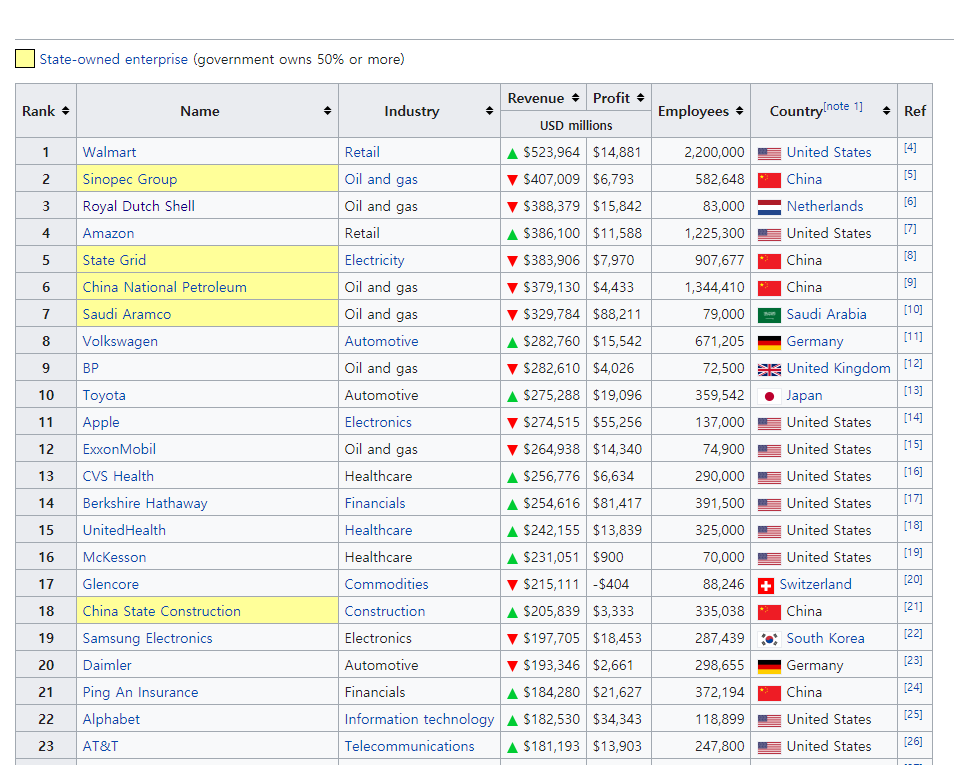
Task: Click China flag in Sinopec Group row
Action: 769,180
